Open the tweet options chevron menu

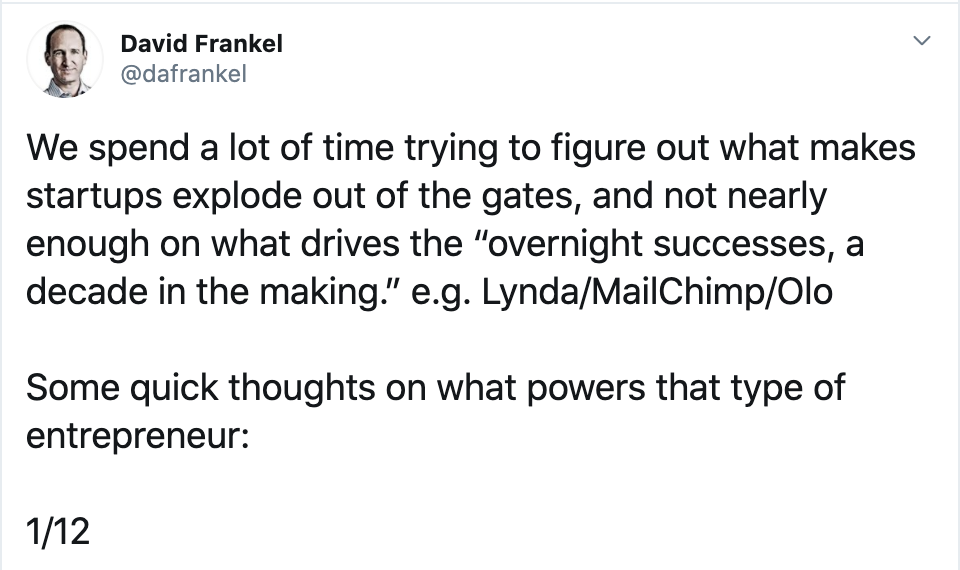tap(921, 41)
